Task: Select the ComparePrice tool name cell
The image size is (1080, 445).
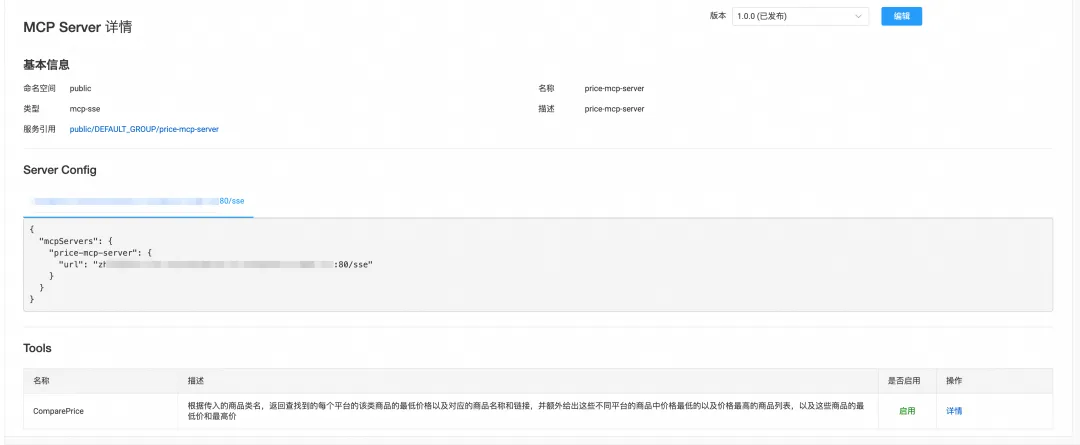Action: click(101, 411)
